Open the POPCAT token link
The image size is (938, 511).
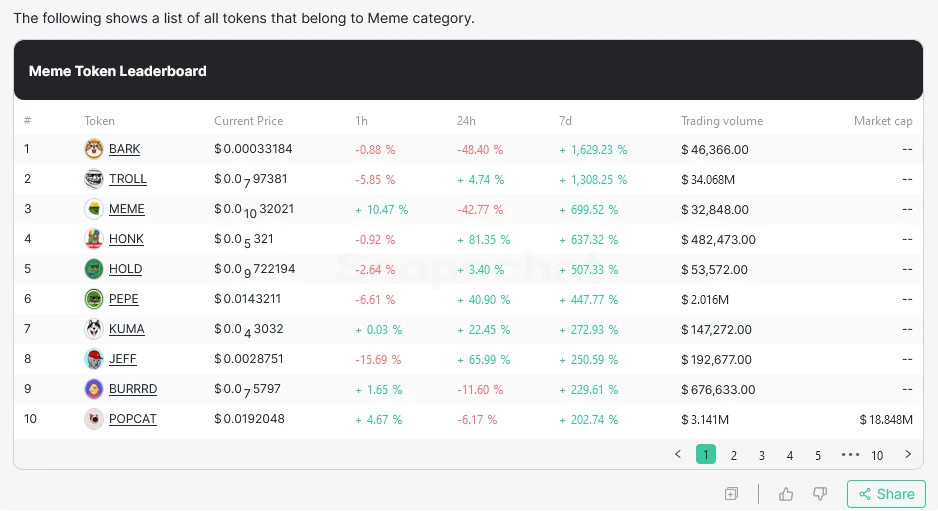coord(133,419)
